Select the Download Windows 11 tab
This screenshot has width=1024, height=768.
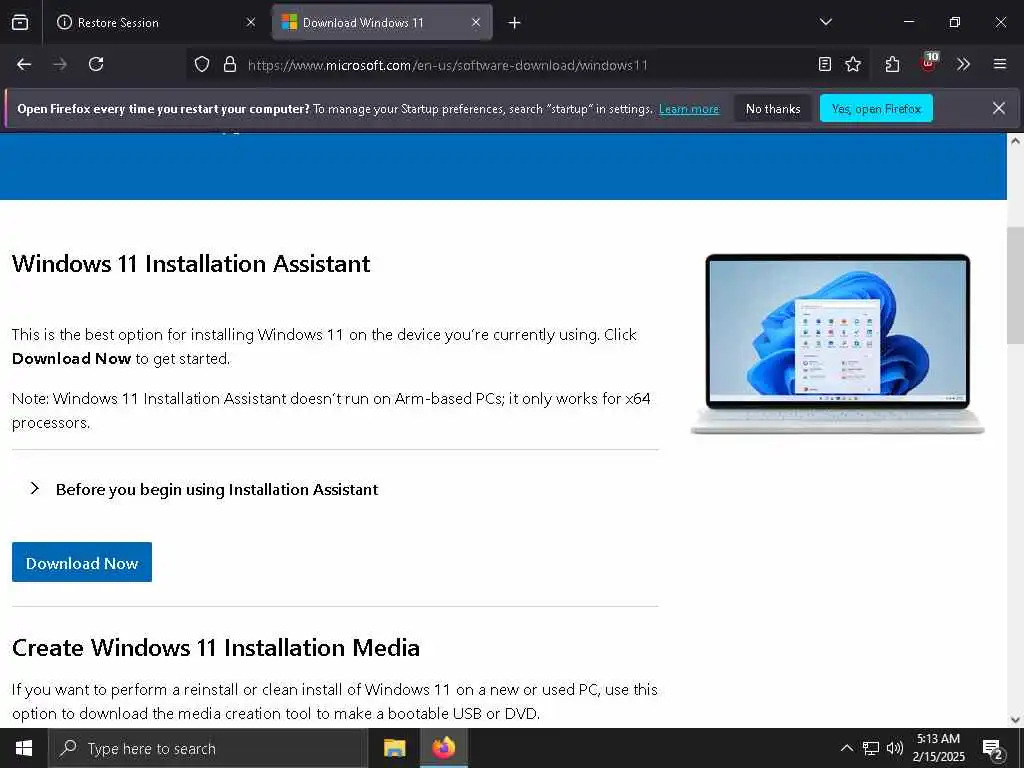(382, 22)
